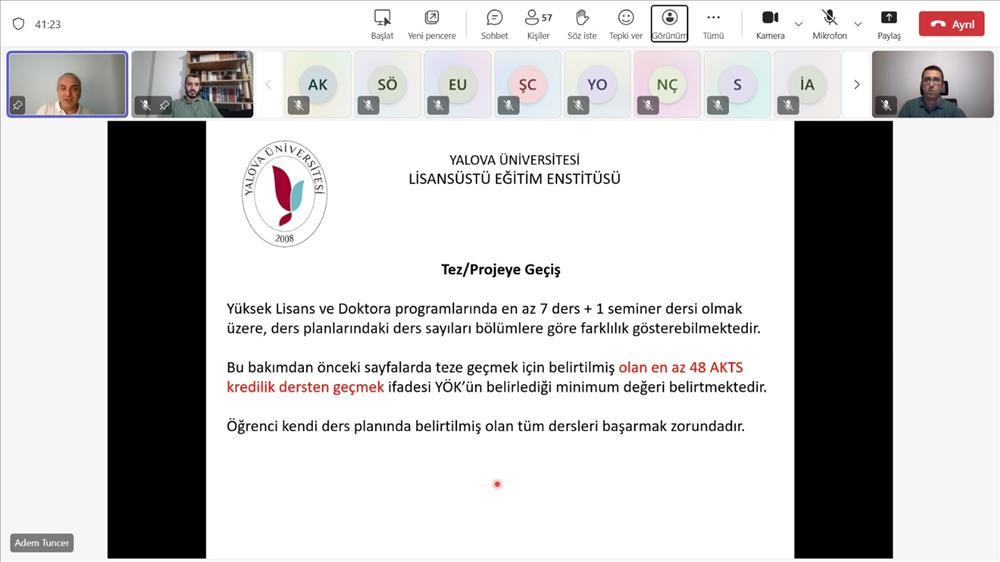Click pin icon on speaker's video tile

pyautogui.click(x=18, y=105)
